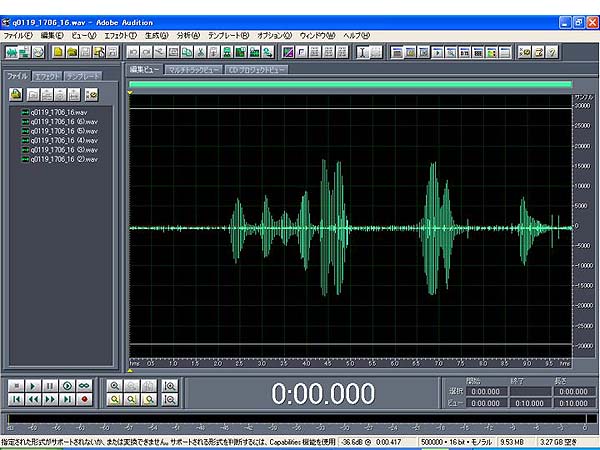The height and width of the screenshot is (450, 600).
Task: Click the circled Play to End button
Action: pyautogui.click(x=67, y=386)
